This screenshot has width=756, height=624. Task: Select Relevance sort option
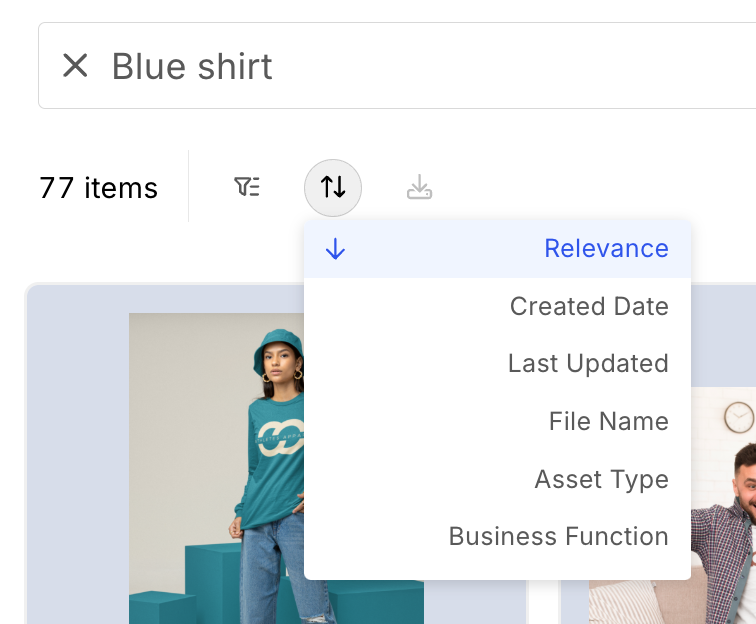[x=605, y=249]
